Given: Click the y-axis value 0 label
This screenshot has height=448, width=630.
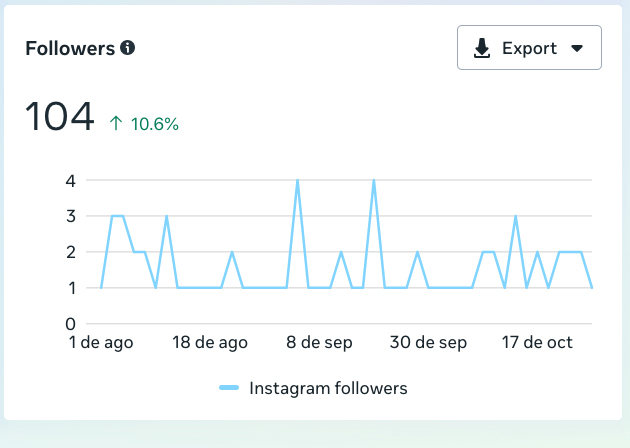Looking at the screenshot, I should [71, 324].
